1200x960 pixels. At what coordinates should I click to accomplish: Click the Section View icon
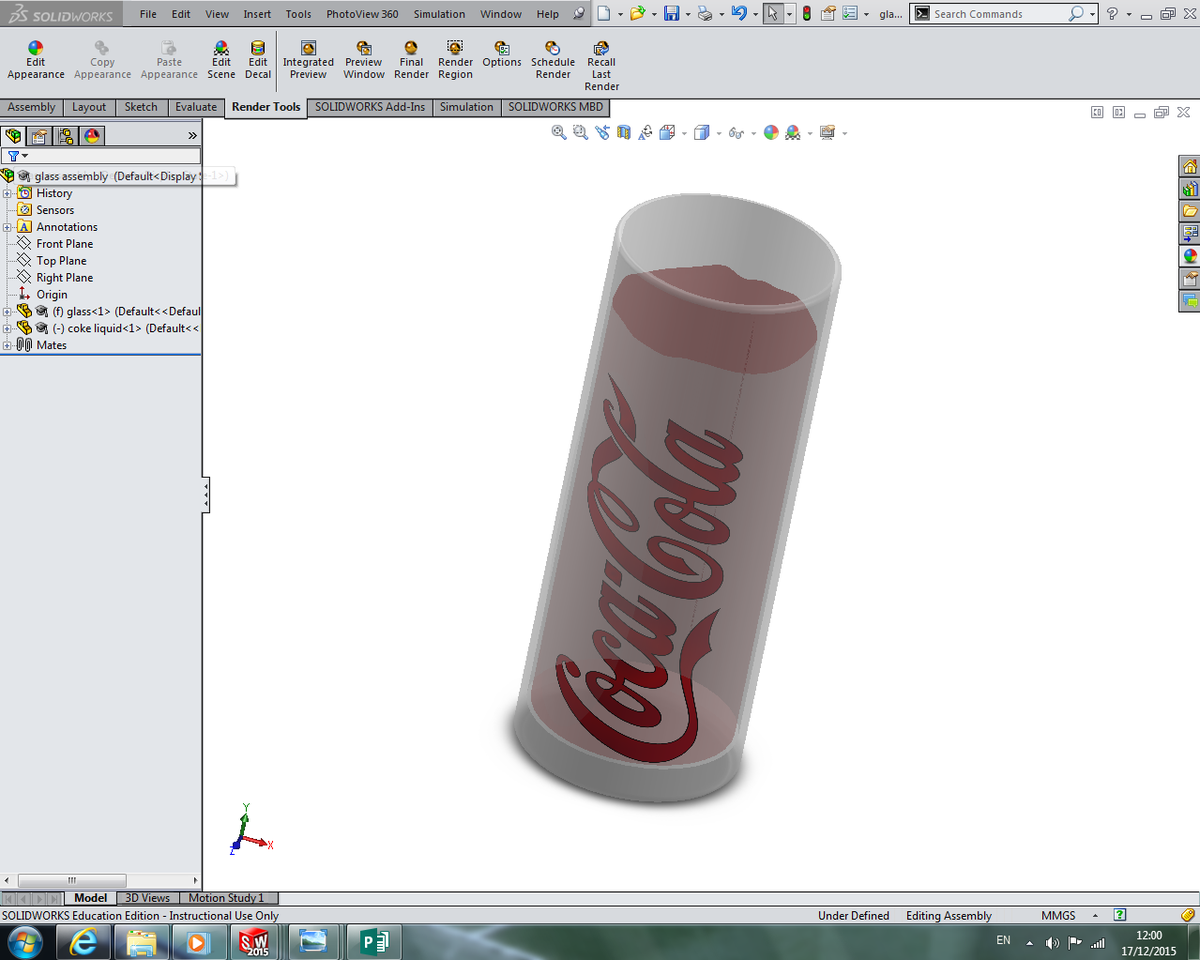[624, 132]
